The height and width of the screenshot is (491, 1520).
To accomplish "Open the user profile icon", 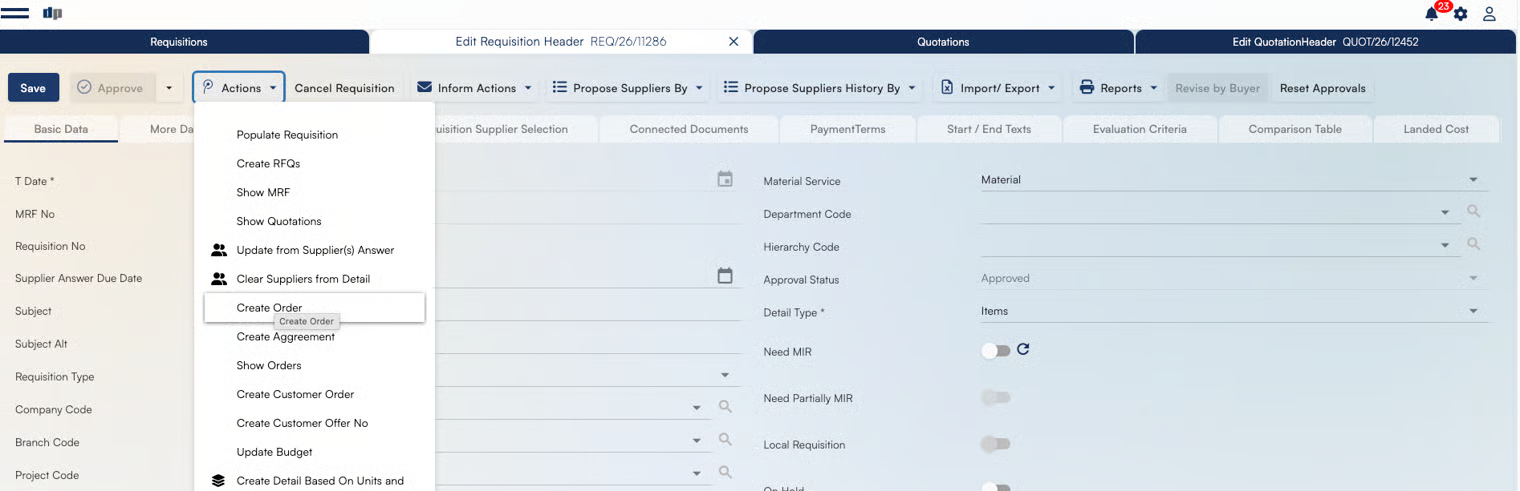I will tap(1489, 14).
